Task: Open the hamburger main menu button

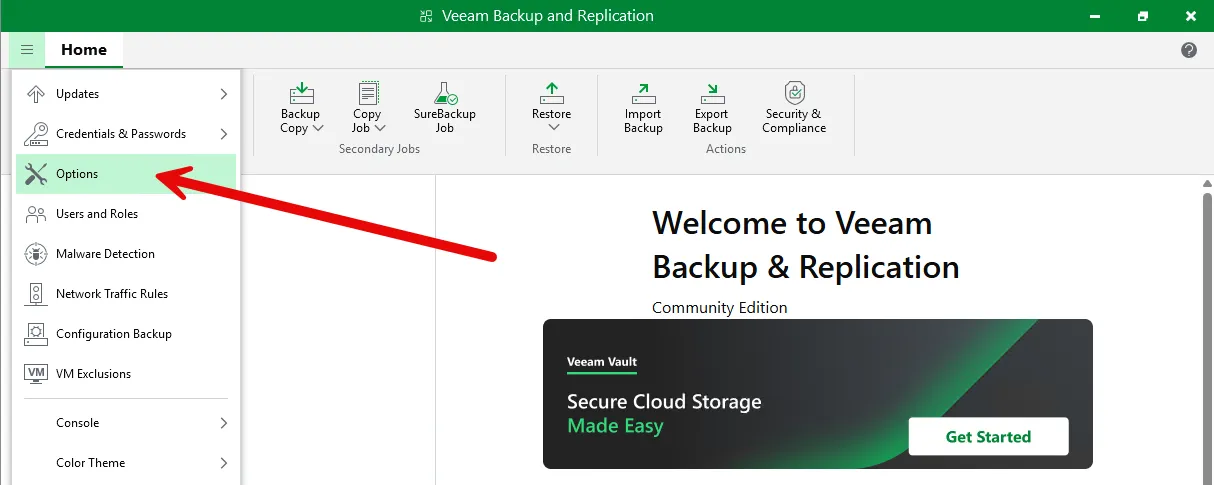Action: click(27, 50)
